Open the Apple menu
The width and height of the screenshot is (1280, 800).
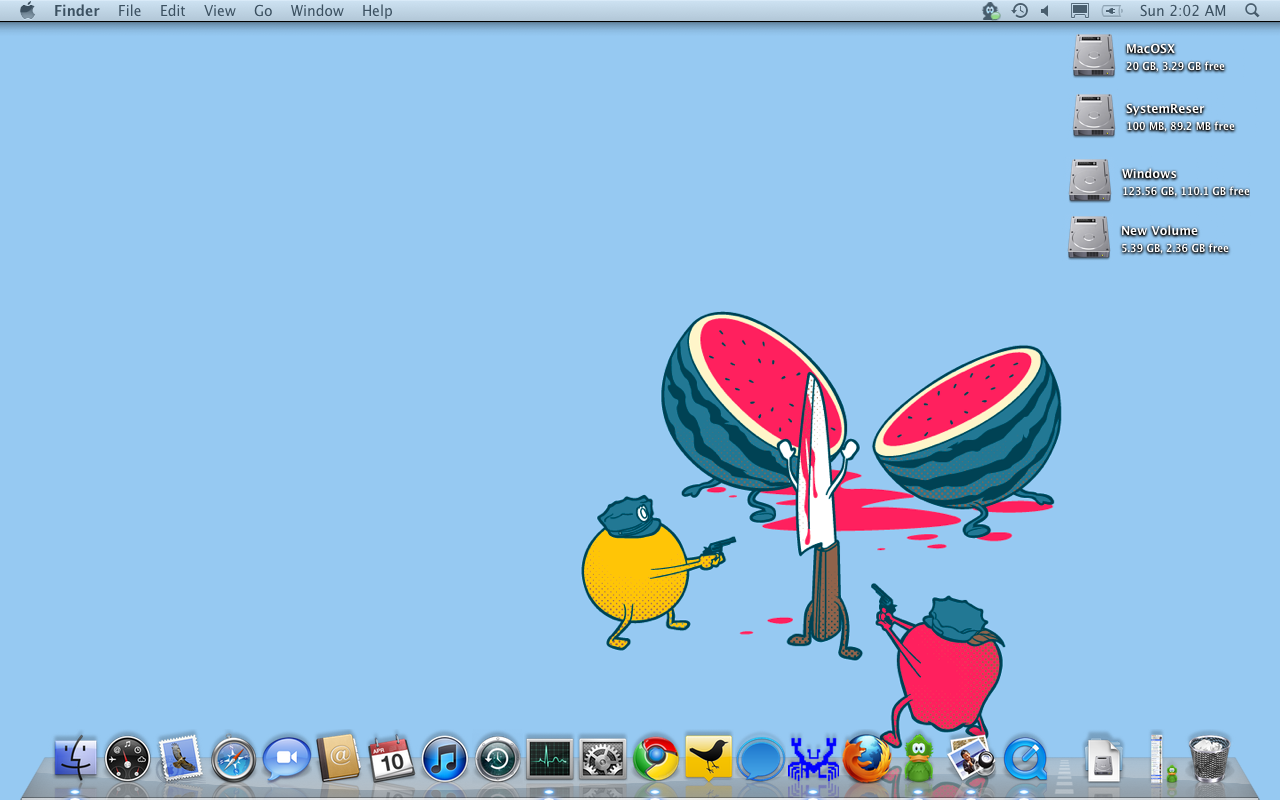(28, 11)
